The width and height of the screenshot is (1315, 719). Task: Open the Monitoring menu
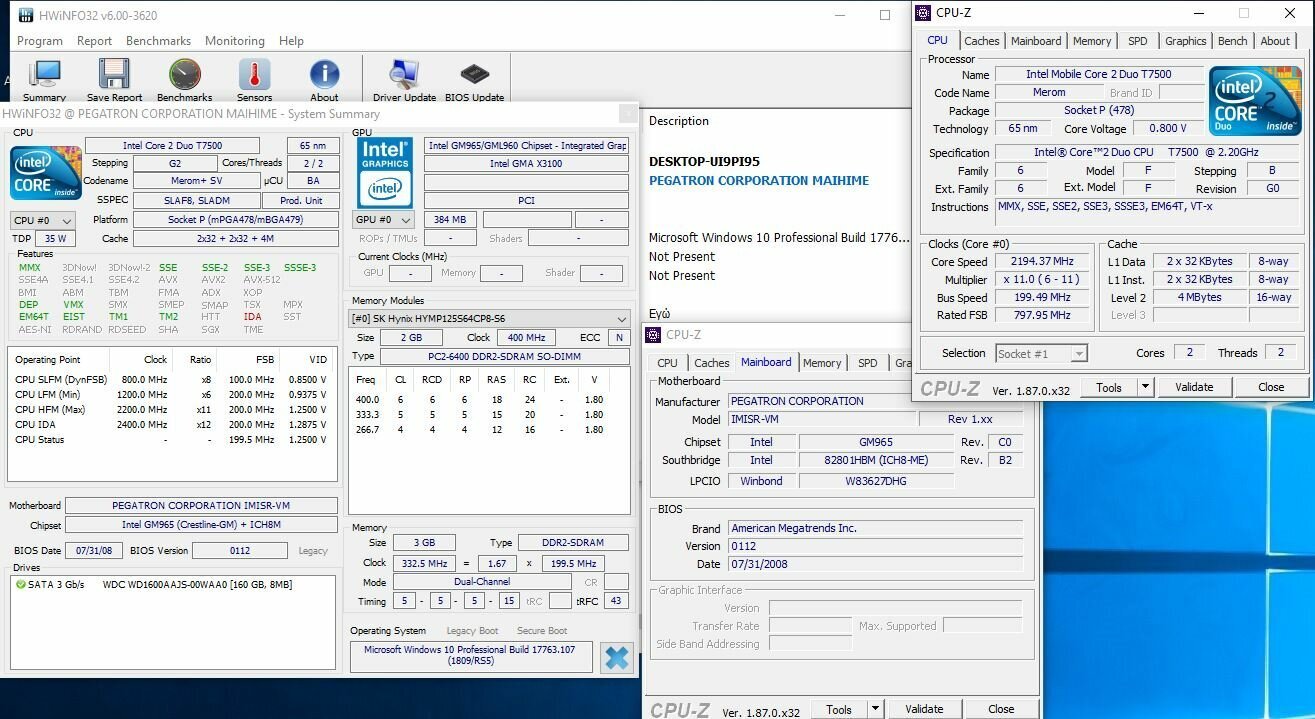(235, 41)
